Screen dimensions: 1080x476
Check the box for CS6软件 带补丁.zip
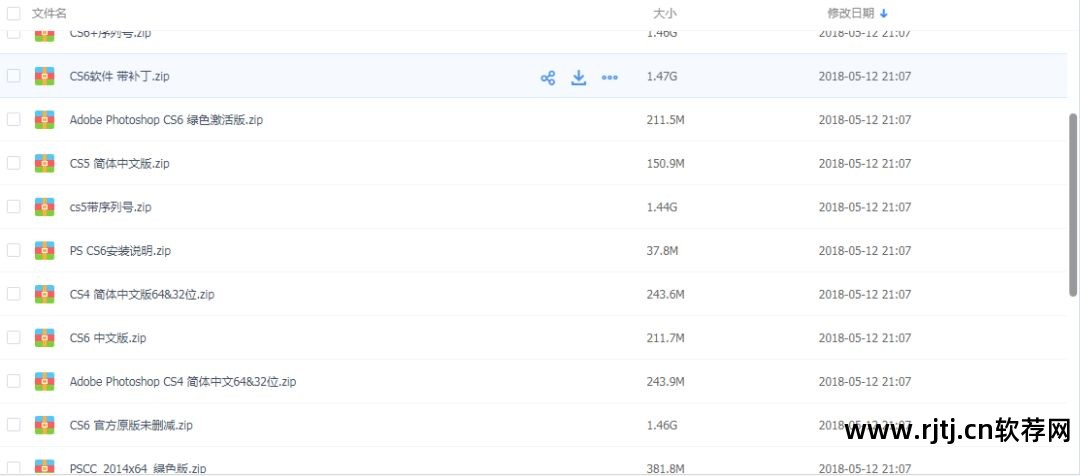(14, 76)
